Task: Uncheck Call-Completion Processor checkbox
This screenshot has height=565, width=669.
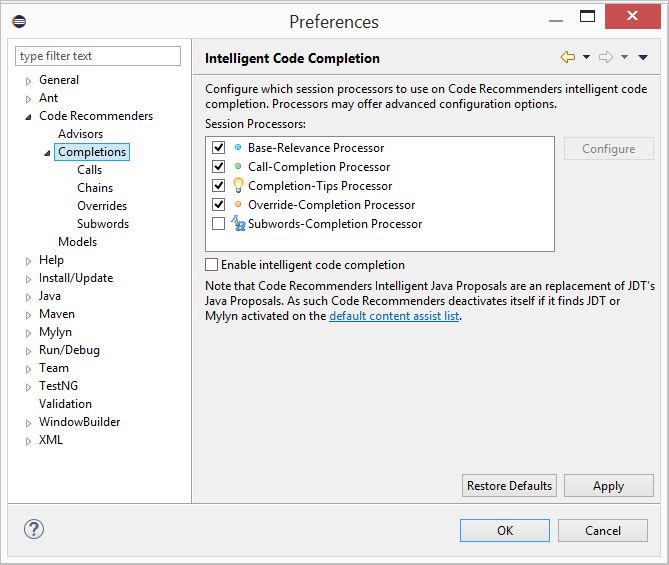Action: 218,166
